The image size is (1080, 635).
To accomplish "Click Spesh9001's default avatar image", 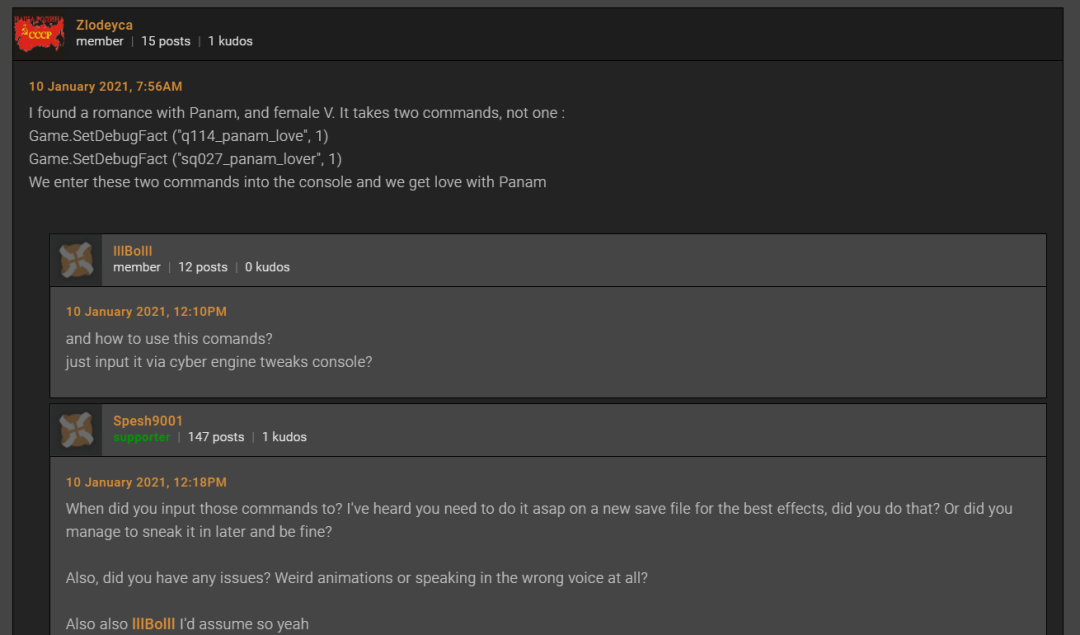I will 77,429.
